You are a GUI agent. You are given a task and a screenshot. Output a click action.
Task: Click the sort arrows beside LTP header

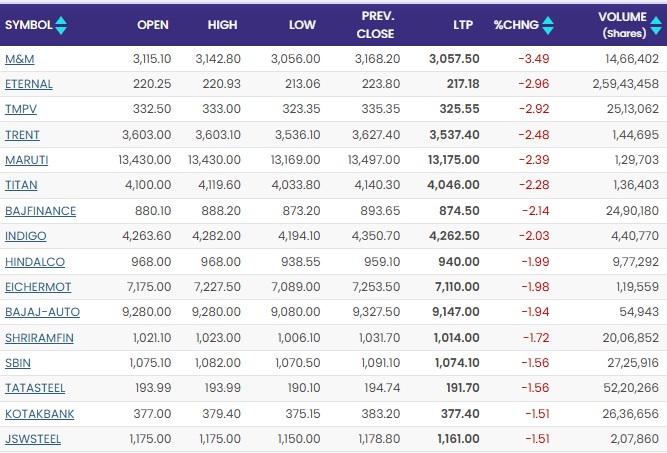tap(478, 24)
